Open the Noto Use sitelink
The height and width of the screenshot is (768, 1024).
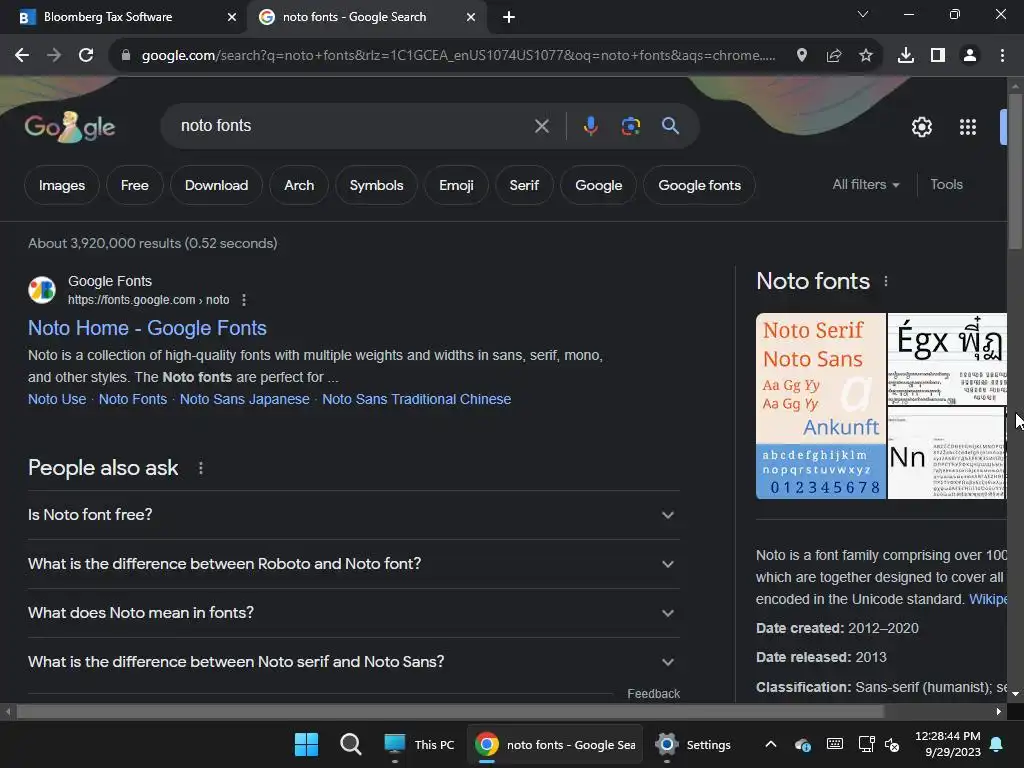point(57,399)
